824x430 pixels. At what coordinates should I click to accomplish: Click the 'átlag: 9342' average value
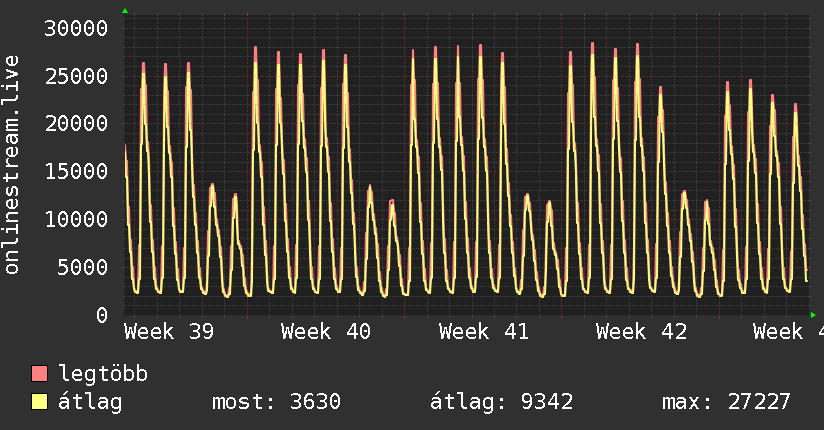coord(502,402)
